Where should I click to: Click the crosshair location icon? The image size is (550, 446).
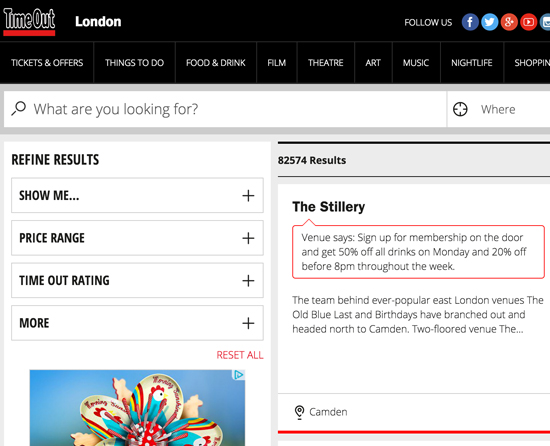pos(460,109)
